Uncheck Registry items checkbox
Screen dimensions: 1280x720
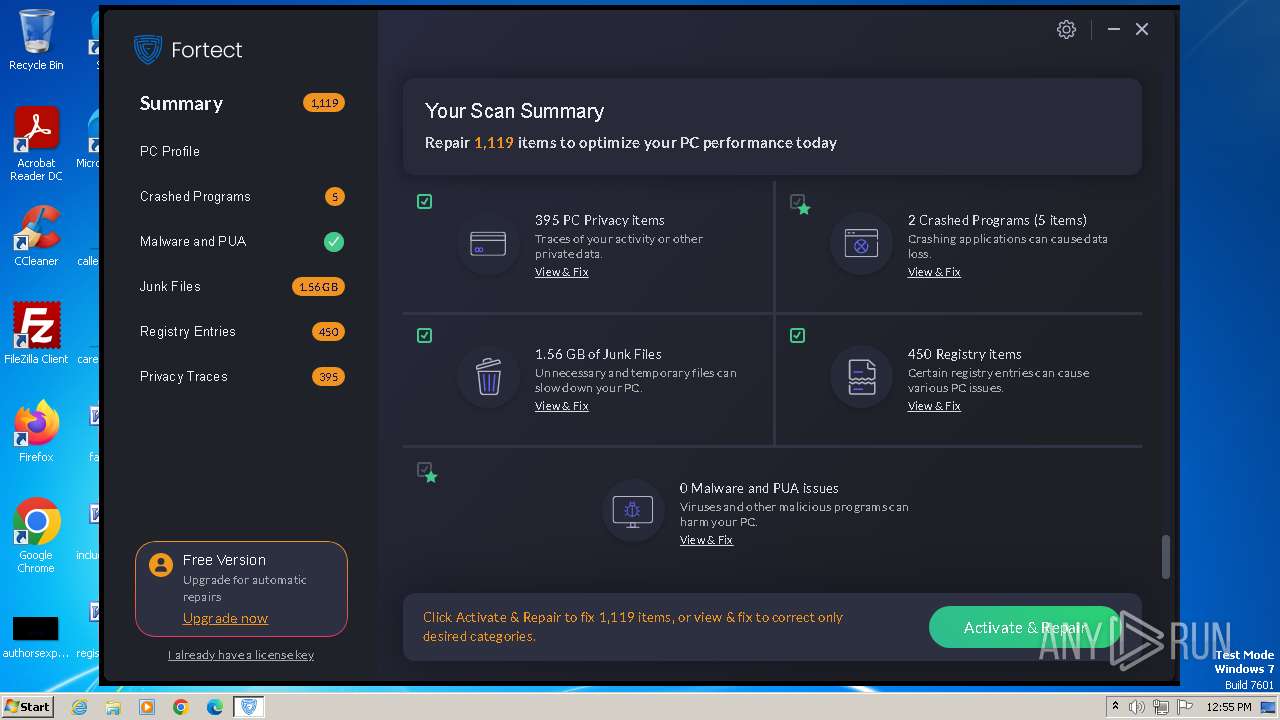pyautogui.click(x=797, y=335)
